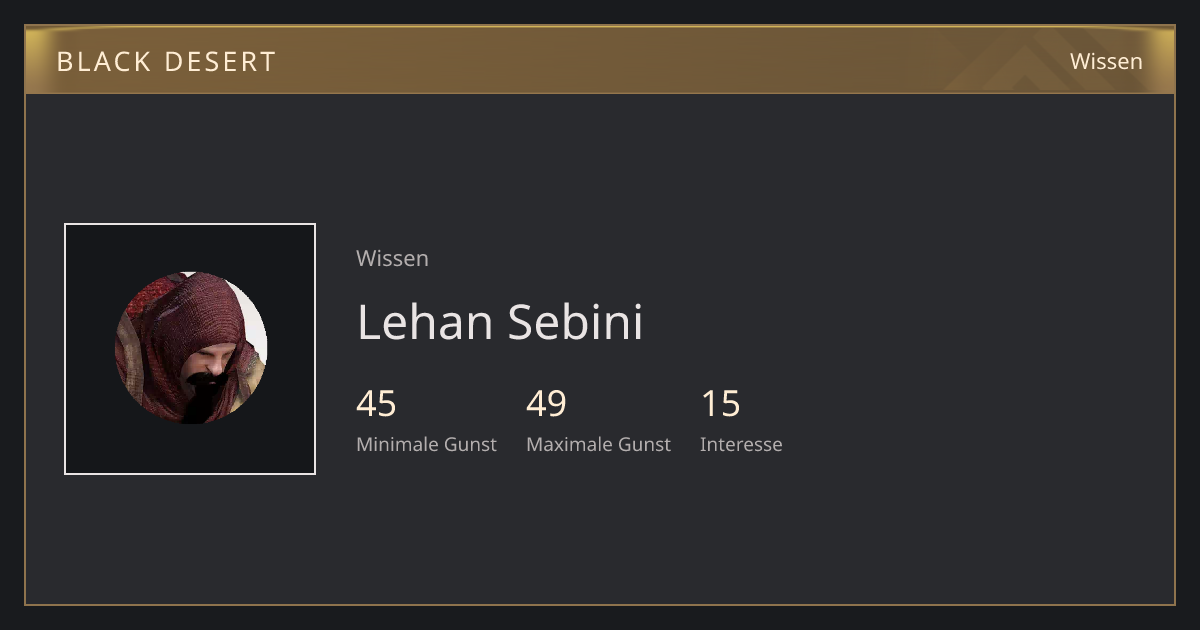Click the first name Lehan
The height and width of the screenshot is (630, 1200).
[425, 322]
